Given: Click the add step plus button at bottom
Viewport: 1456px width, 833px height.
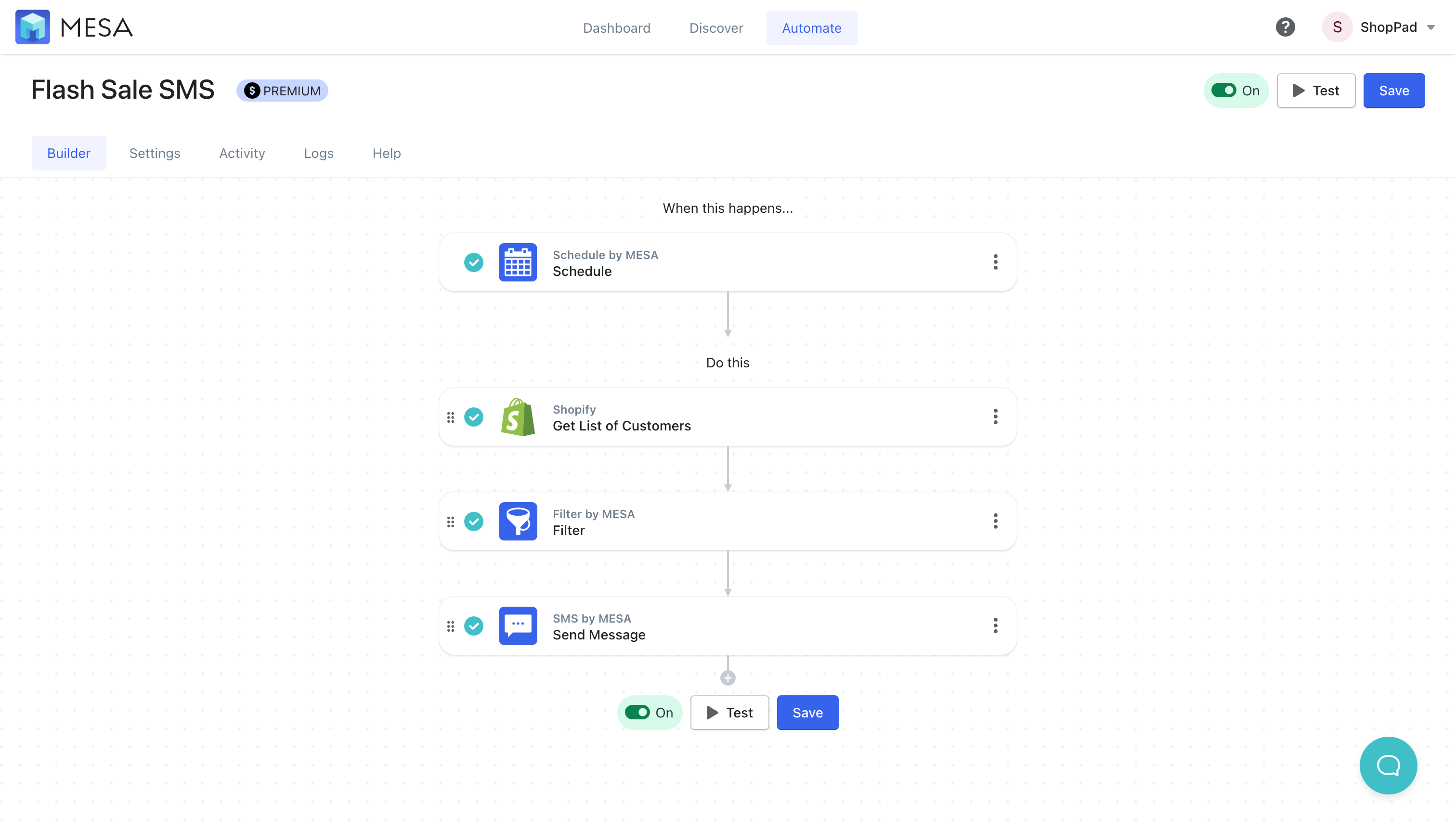Looking at the screenshot, I should tap(728, 678).
